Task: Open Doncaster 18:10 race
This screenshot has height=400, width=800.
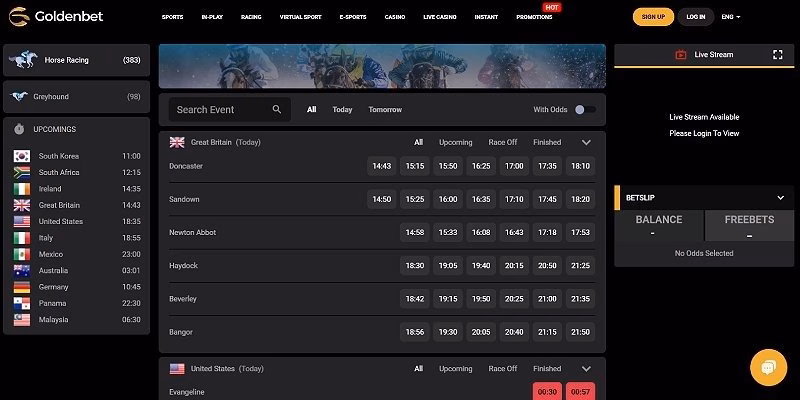Action: tap(580, 166)
